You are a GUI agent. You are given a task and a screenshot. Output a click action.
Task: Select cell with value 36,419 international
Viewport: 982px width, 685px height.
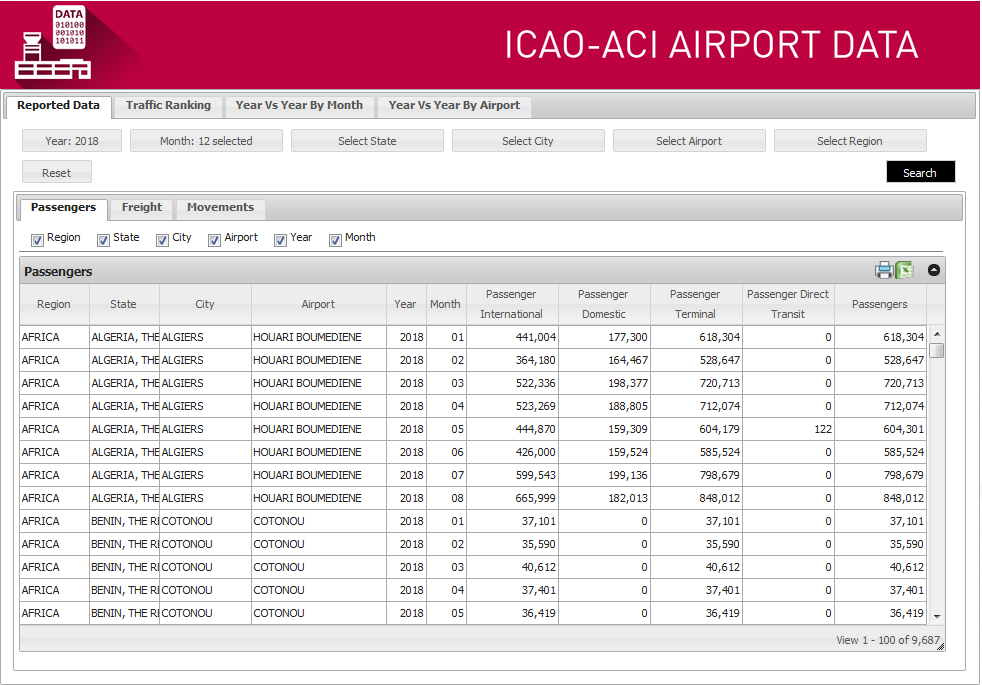coord(512,613)
